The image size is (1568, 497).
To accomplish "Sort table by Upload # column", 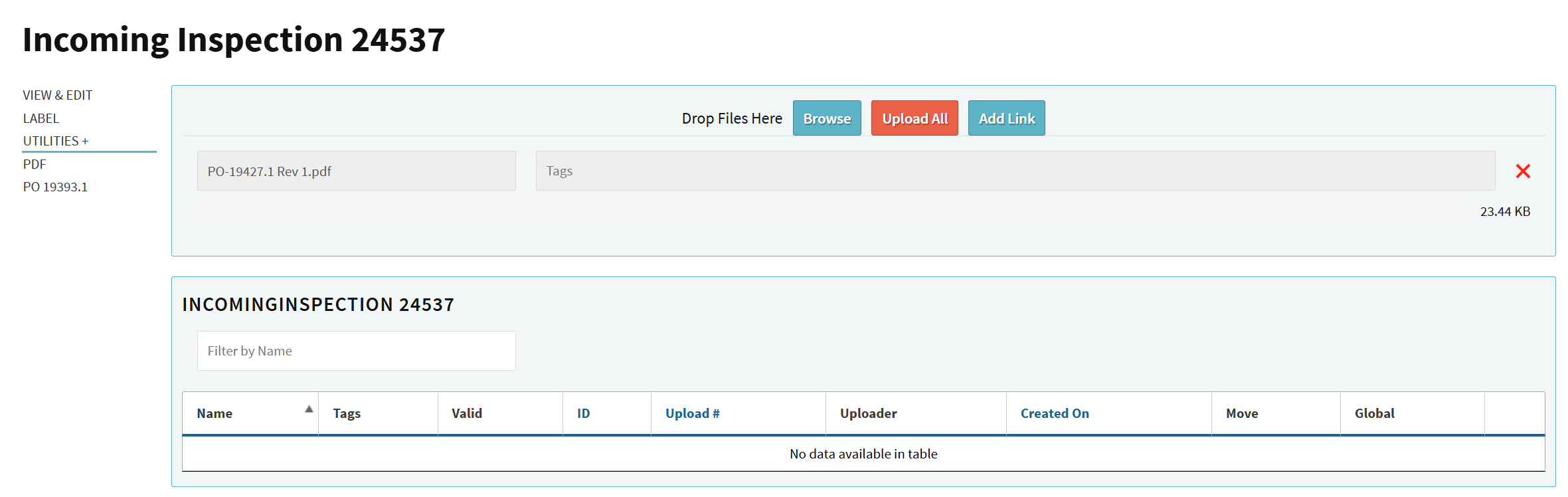I will point(692,413).
